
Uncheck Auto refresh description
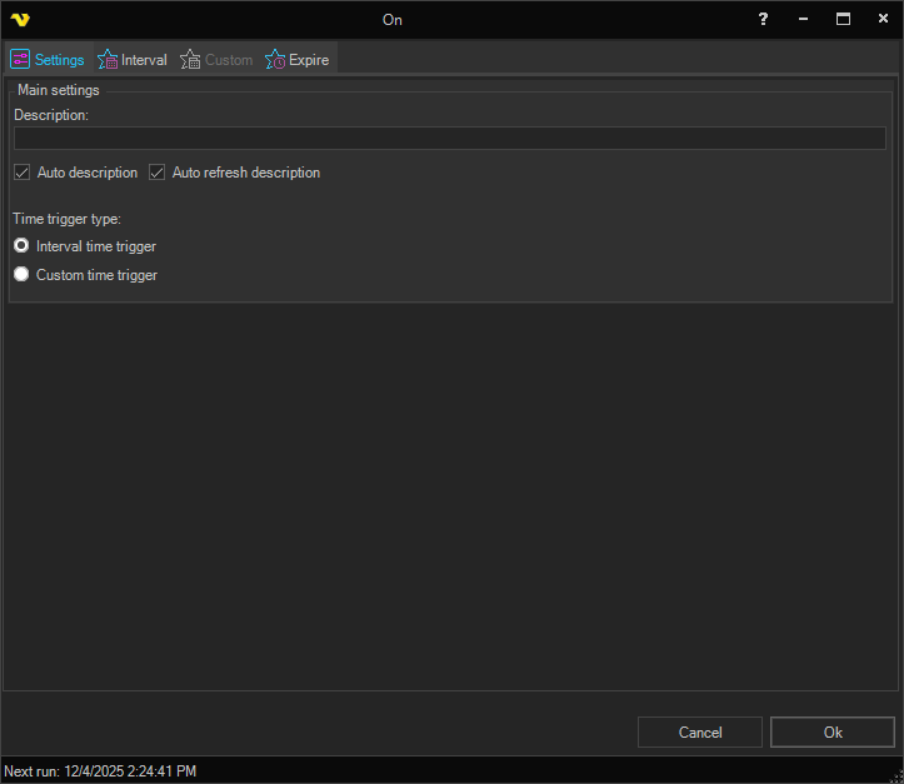click(157, 173)
